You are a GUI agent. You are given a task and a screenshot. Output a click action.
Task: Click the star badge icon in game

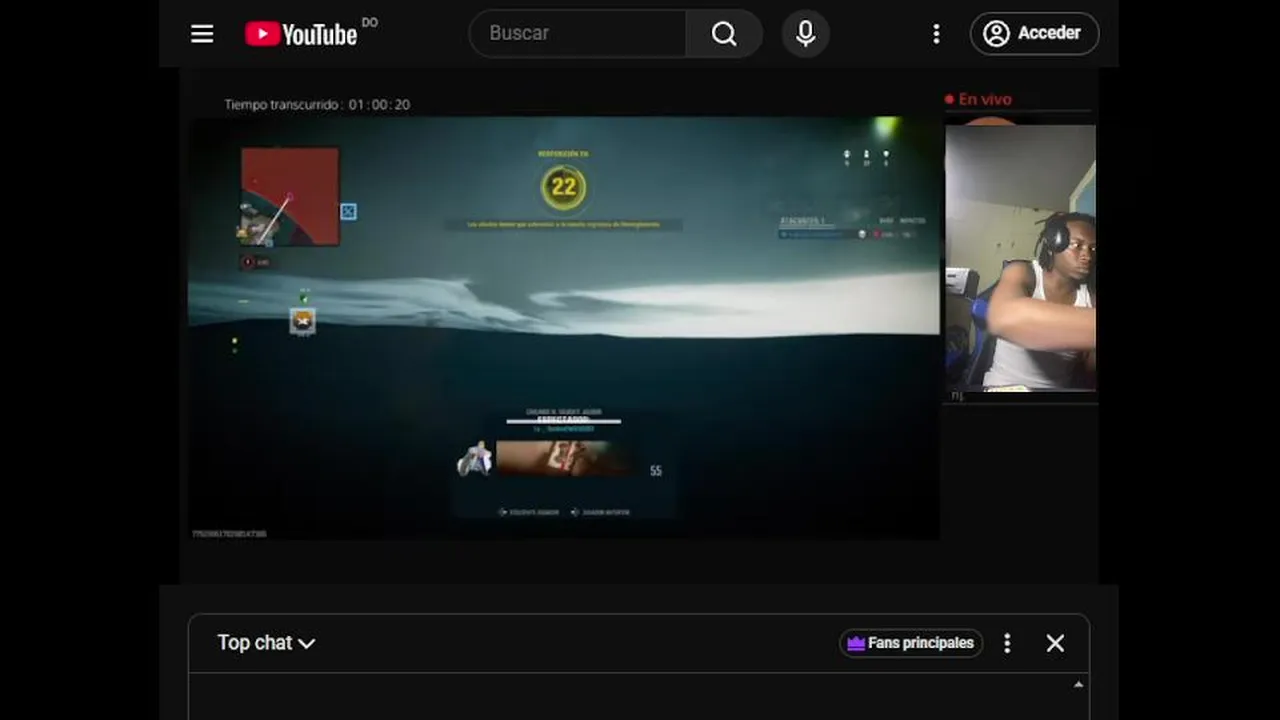coord(302,321)
